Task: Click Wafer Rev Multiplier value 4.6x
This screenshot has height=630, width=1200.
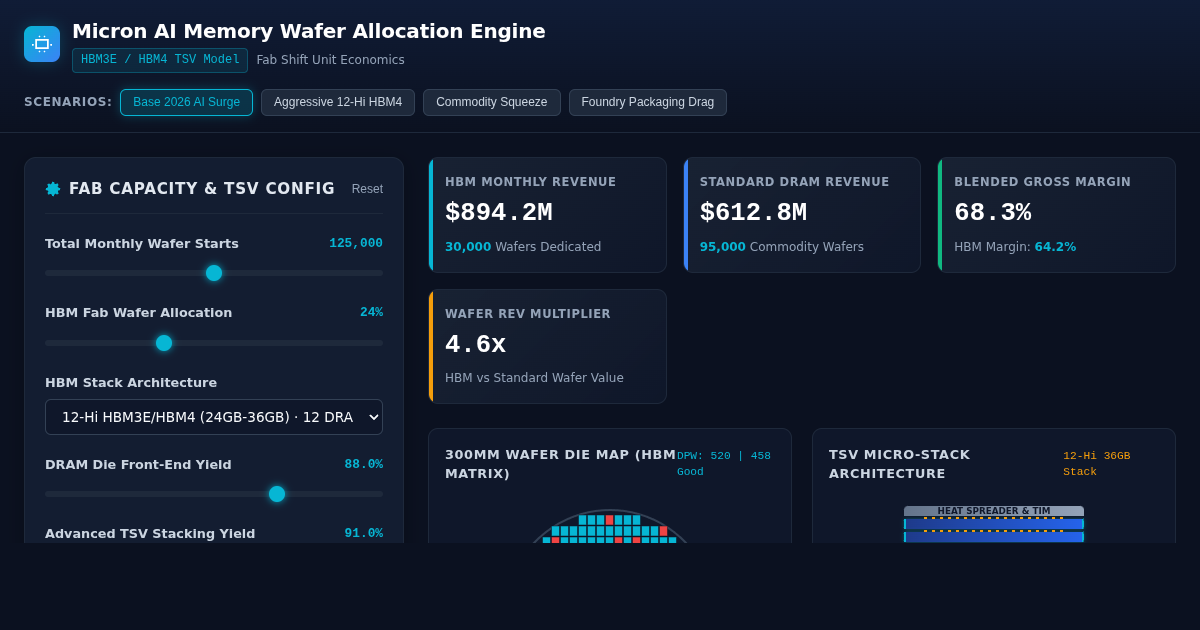Action: coord(475,345)
